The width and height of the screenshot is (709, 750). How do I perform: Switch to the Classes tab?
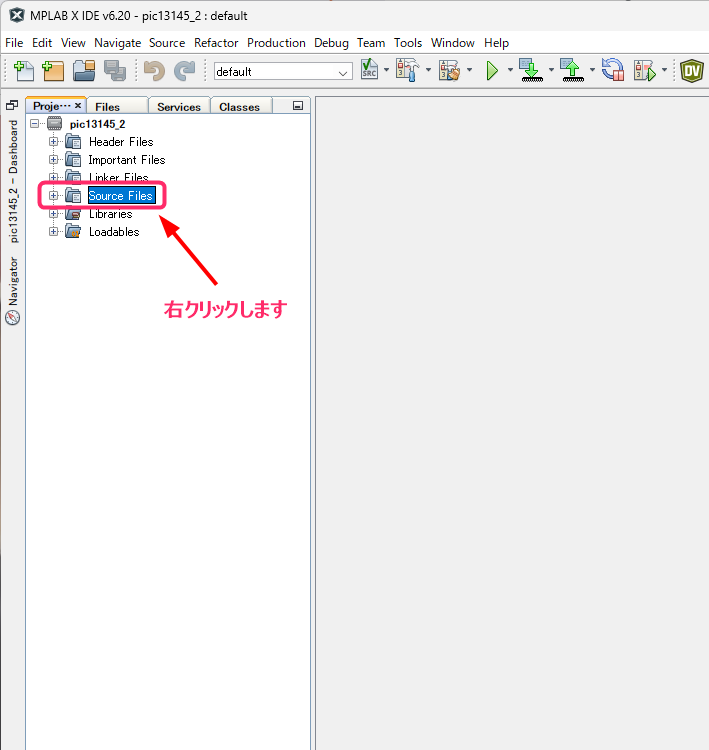coord(239,107)
